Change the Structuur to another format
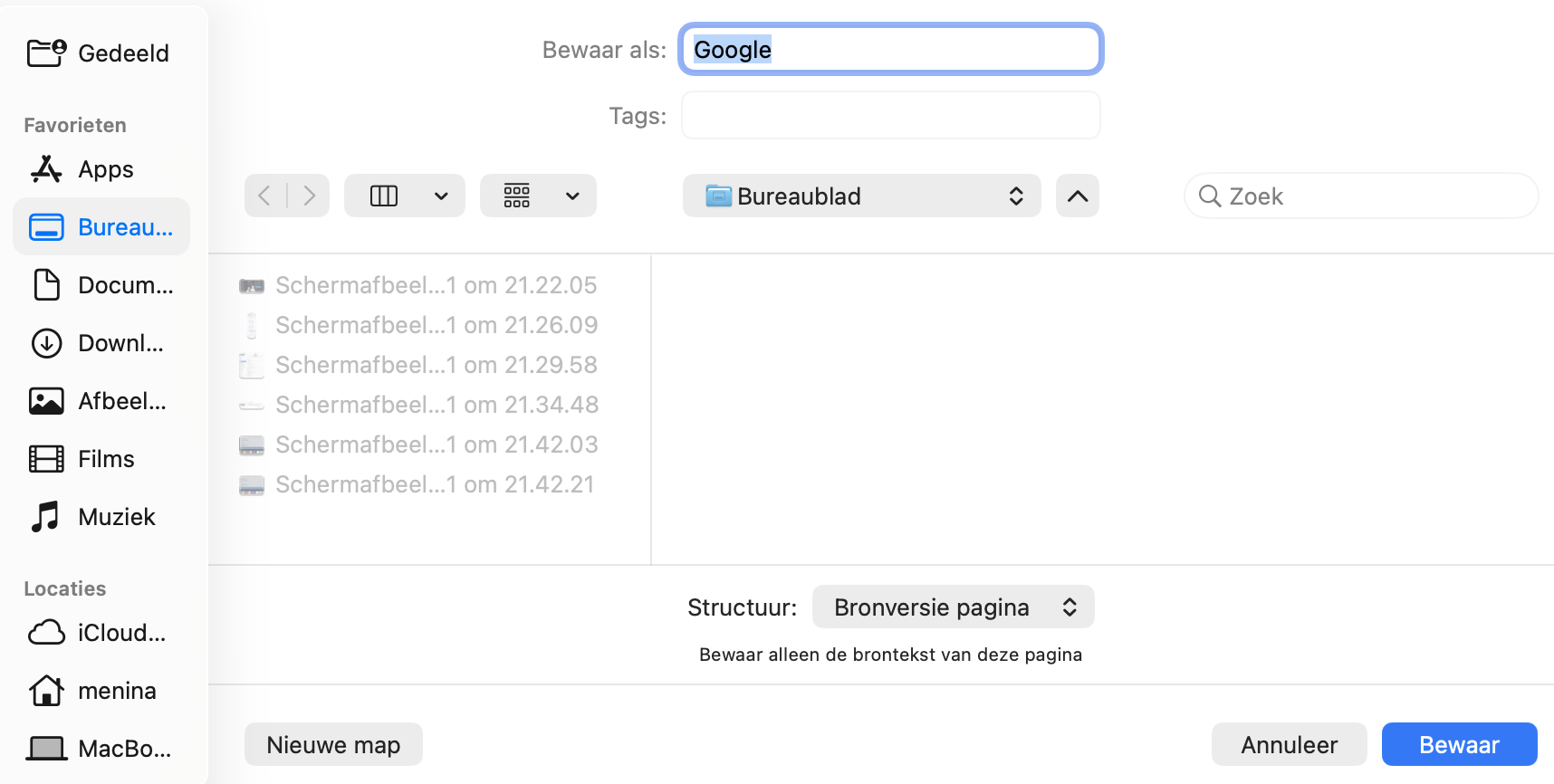This screenshot has width=1554, height=784. [952, 607]
